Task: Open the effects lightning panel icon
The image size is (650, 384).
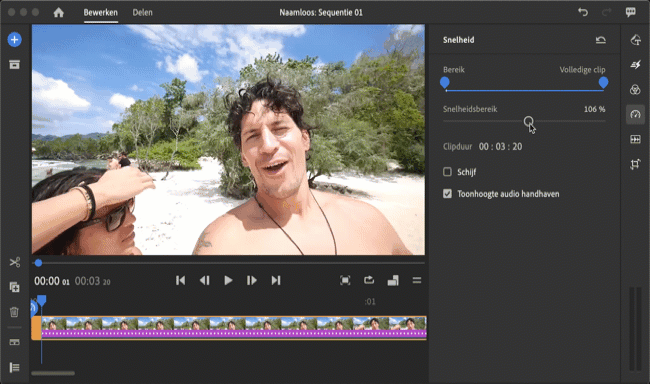Action: pyautogui.click(x=635, y=65)
